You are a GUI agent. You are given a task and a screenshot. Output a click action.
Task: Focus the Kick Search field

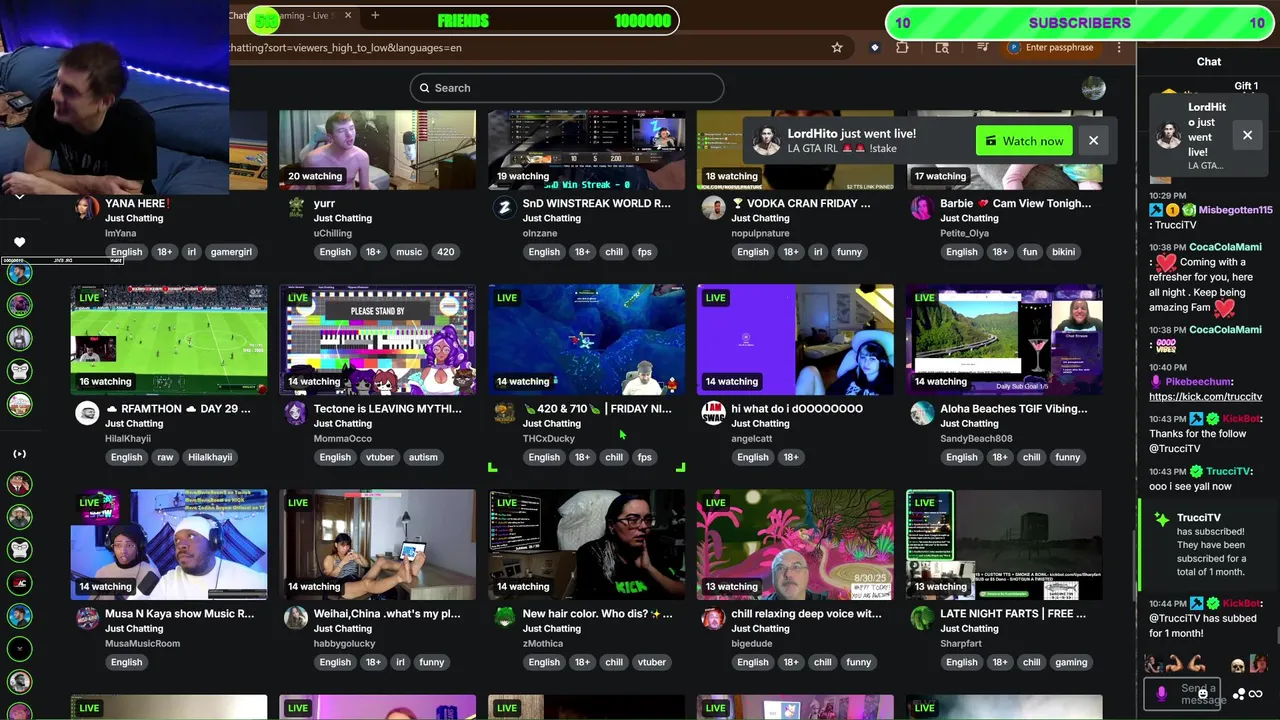tap(566, 88)
